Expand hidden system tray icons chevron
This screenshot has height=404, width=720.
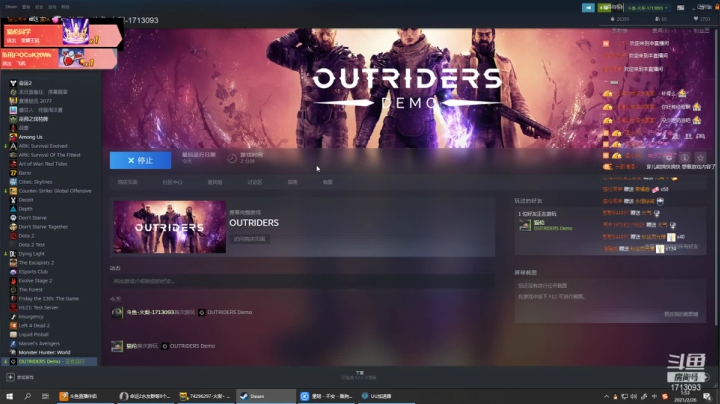(606, 396)
